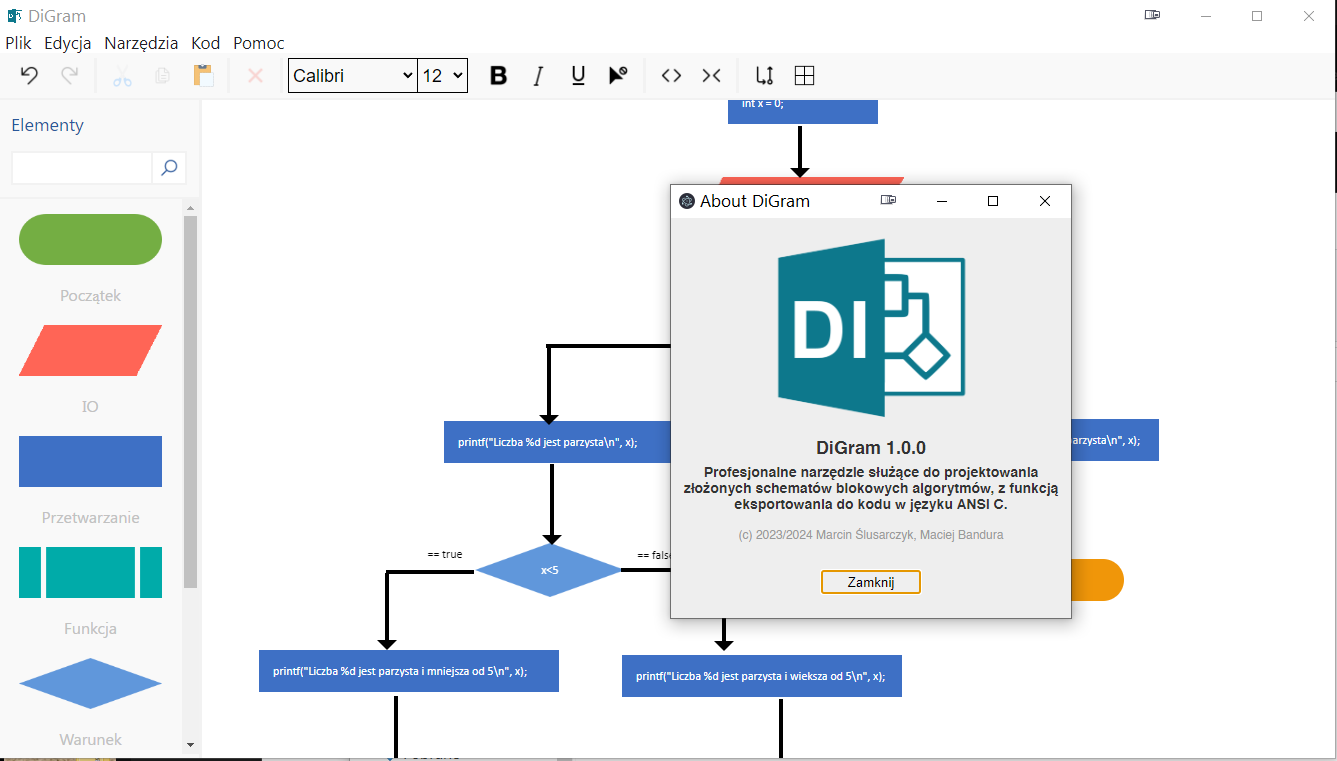Image resolution: width=1337 pixels, height=761 pixels.
Task: Close the About DiGram dialog
Action: click(1045, 201)
